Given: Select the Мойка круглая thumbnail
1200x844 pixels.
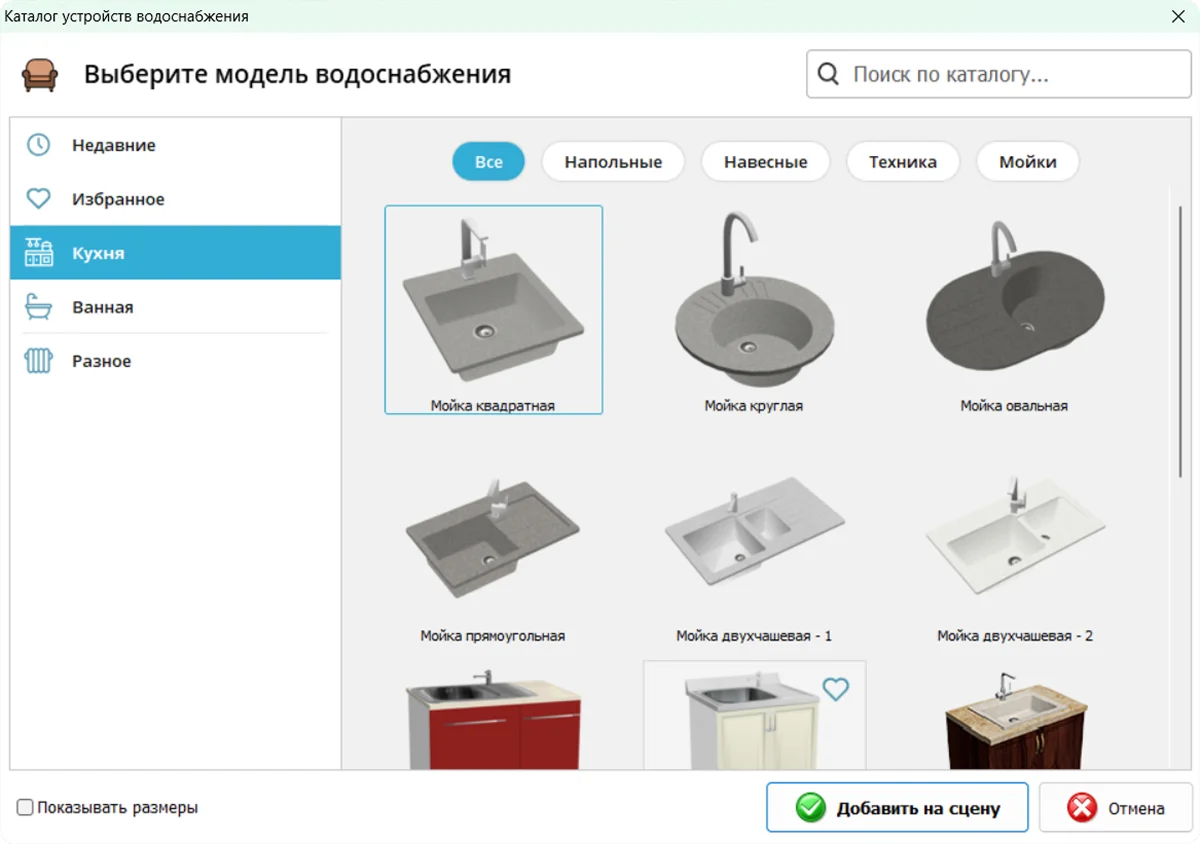Looking at the screenshot, I should 754,300.
